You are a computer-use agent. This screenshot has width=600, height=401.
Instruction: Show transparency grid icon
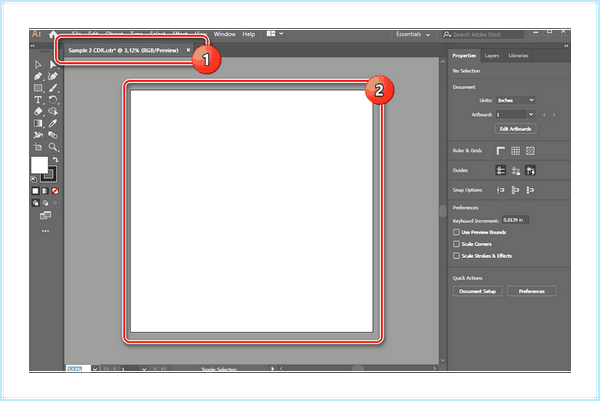[x=530, y=151]
